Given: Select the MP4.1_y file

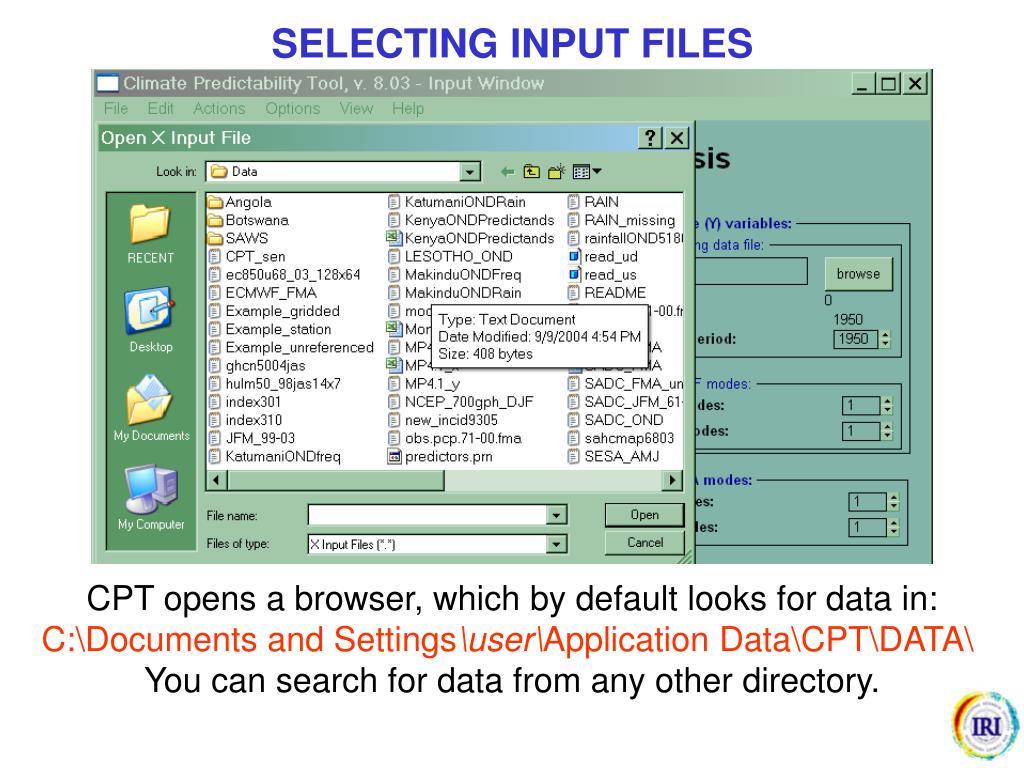Looking at the screenshot, I should pyautogui.click(x=424, y=384).
